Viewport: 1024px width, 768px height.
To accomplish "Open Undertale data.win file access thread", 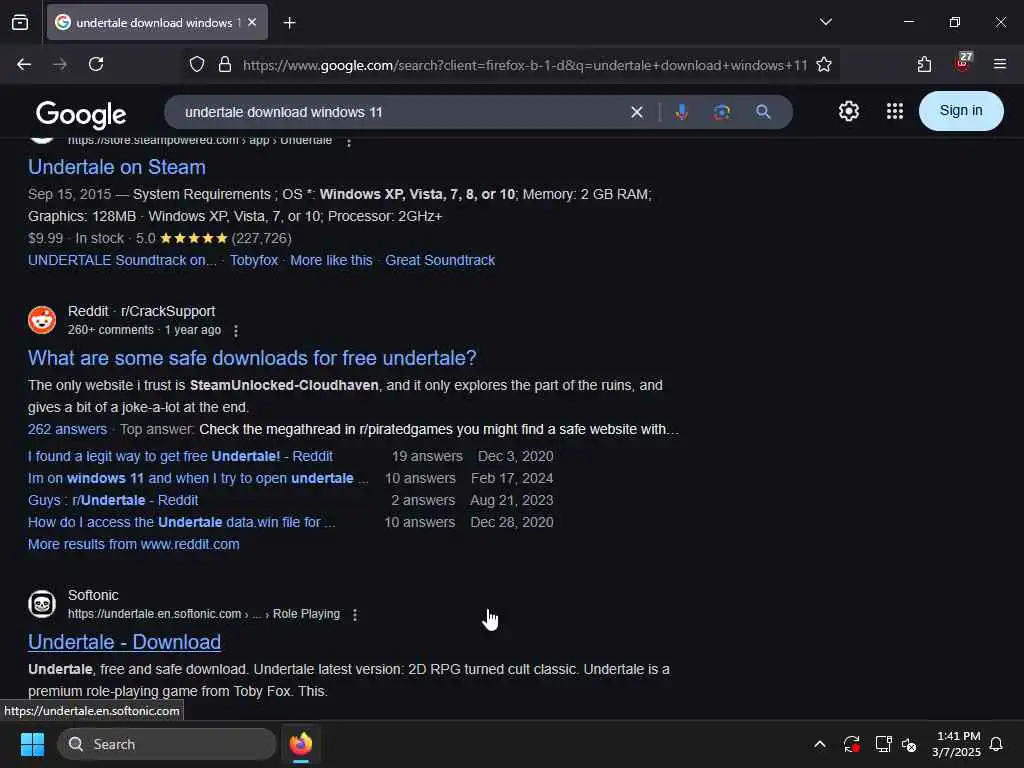I will tap(181, 522).
